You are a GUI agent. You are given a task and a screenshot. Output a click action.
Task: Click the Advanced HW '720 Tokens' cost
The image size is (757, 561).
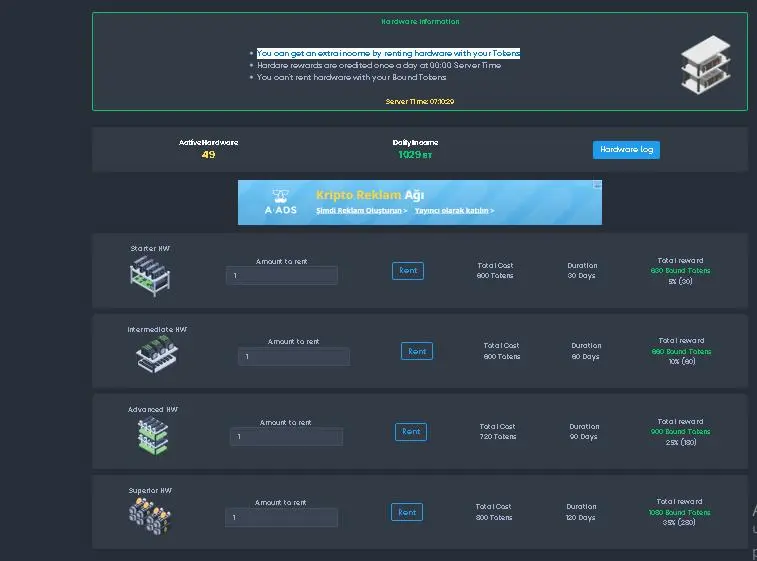point(498,437)
